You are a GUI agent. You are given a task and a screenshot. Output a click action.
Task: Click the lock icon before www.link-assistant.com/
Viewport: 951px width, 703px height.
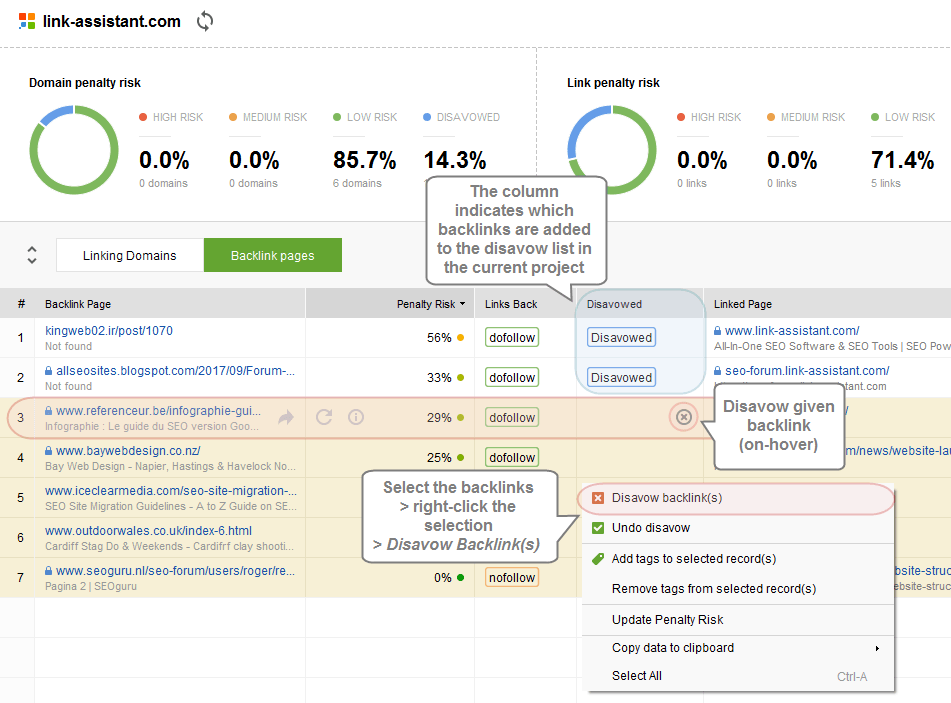(x=717, y=331)
